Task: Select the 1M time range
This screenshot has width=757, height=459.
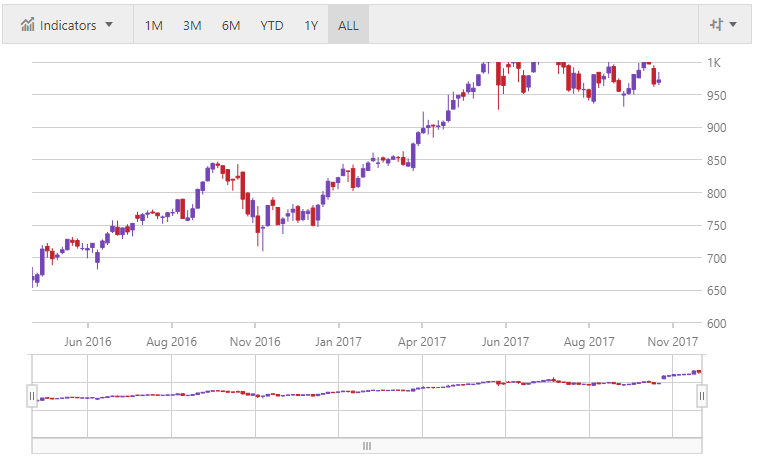Action: [153, 25]
